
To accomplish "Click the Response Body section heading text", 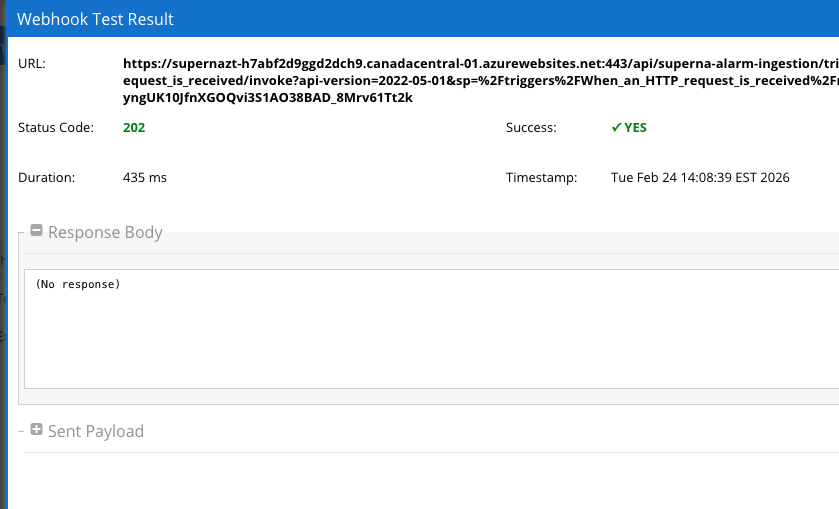I will click(105, 232).
